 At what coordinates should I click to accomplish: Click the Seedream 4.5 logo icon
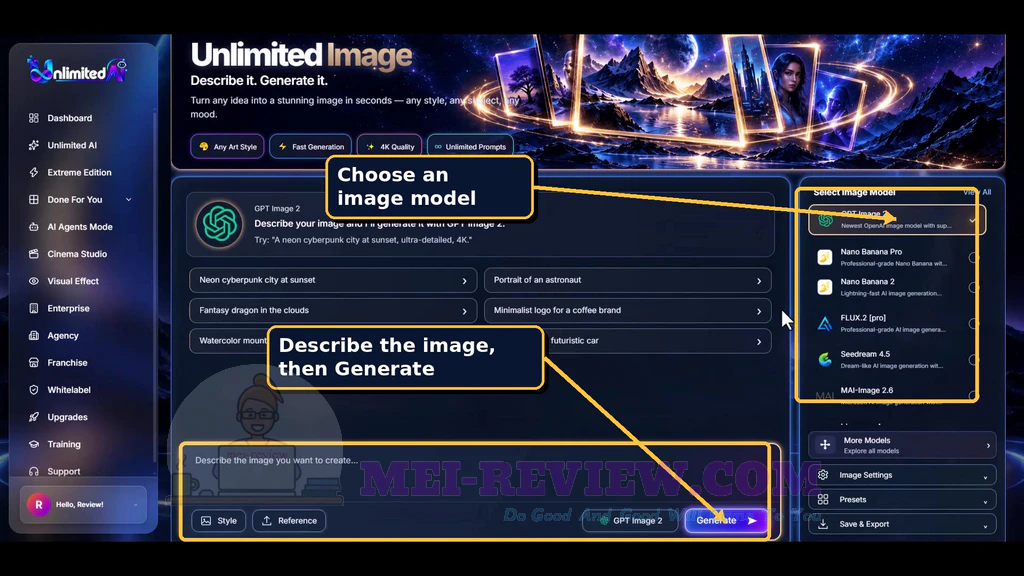pyautogui.click(x=825, y=359)
